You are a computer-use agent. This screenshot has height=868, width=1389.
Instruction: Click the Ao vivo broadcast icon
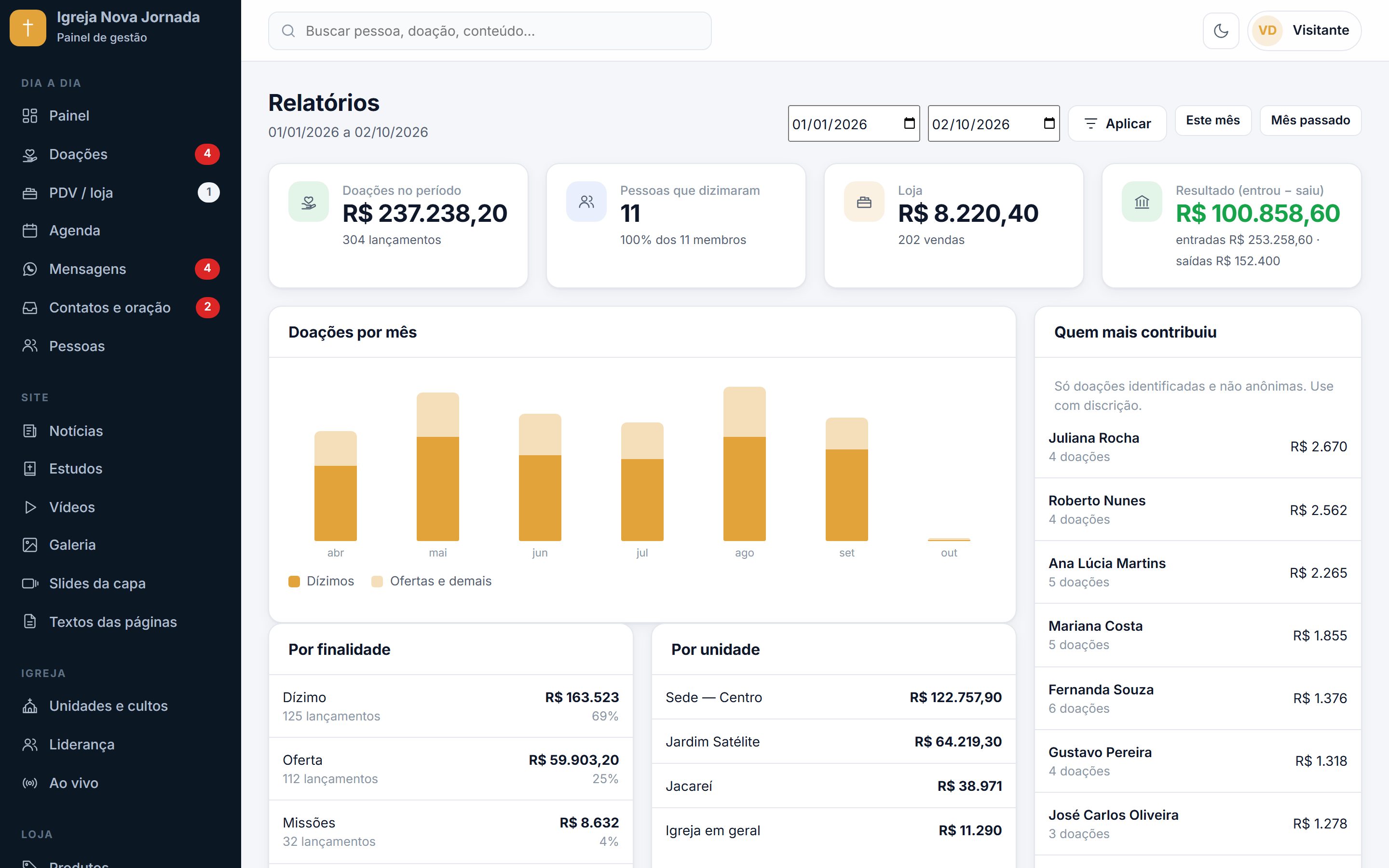click(x=30, y=783)
